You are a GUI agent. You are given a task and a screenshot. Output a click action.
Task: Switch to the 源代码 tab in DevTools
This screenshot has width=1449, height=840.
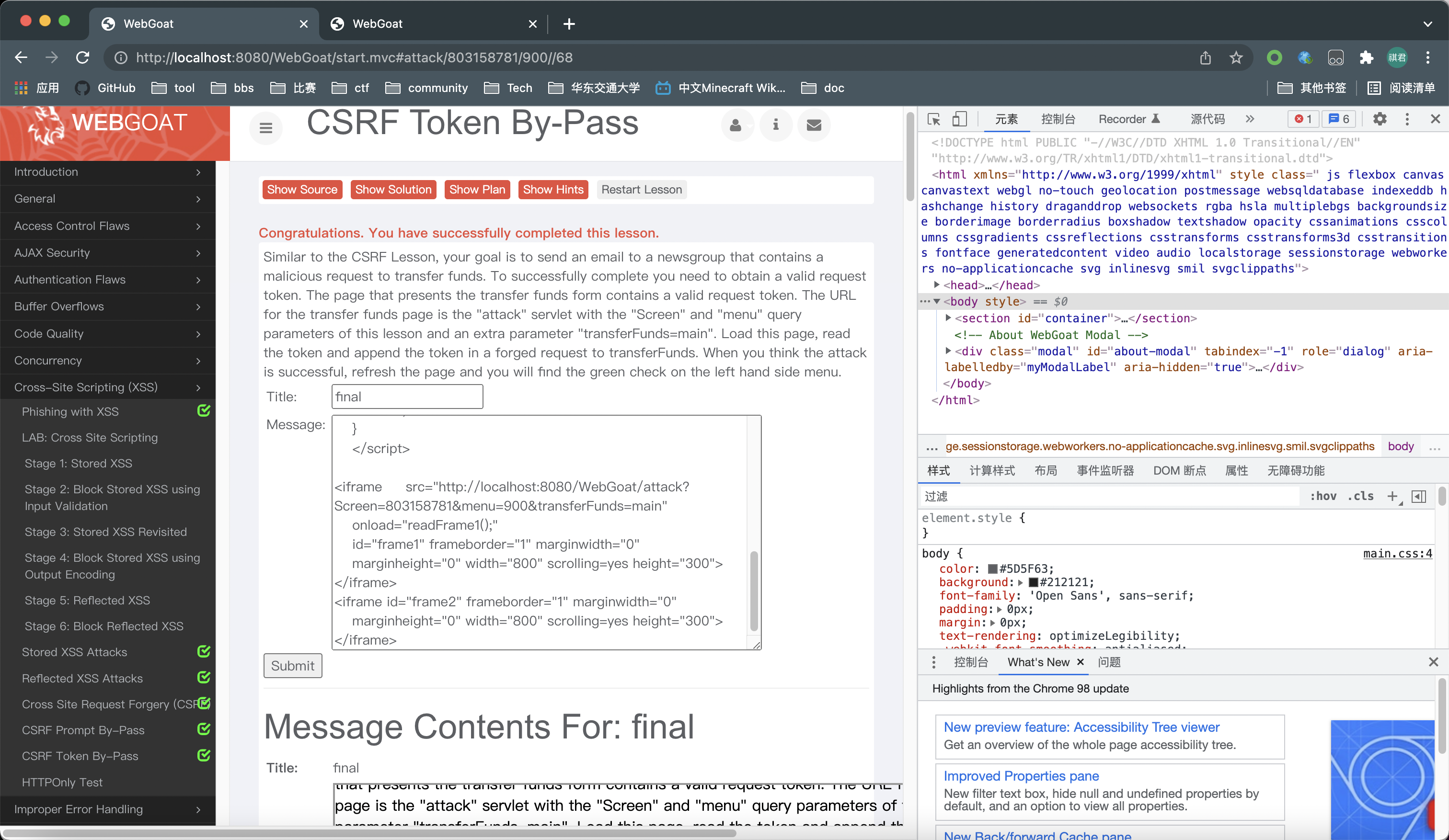(1207, 119)
